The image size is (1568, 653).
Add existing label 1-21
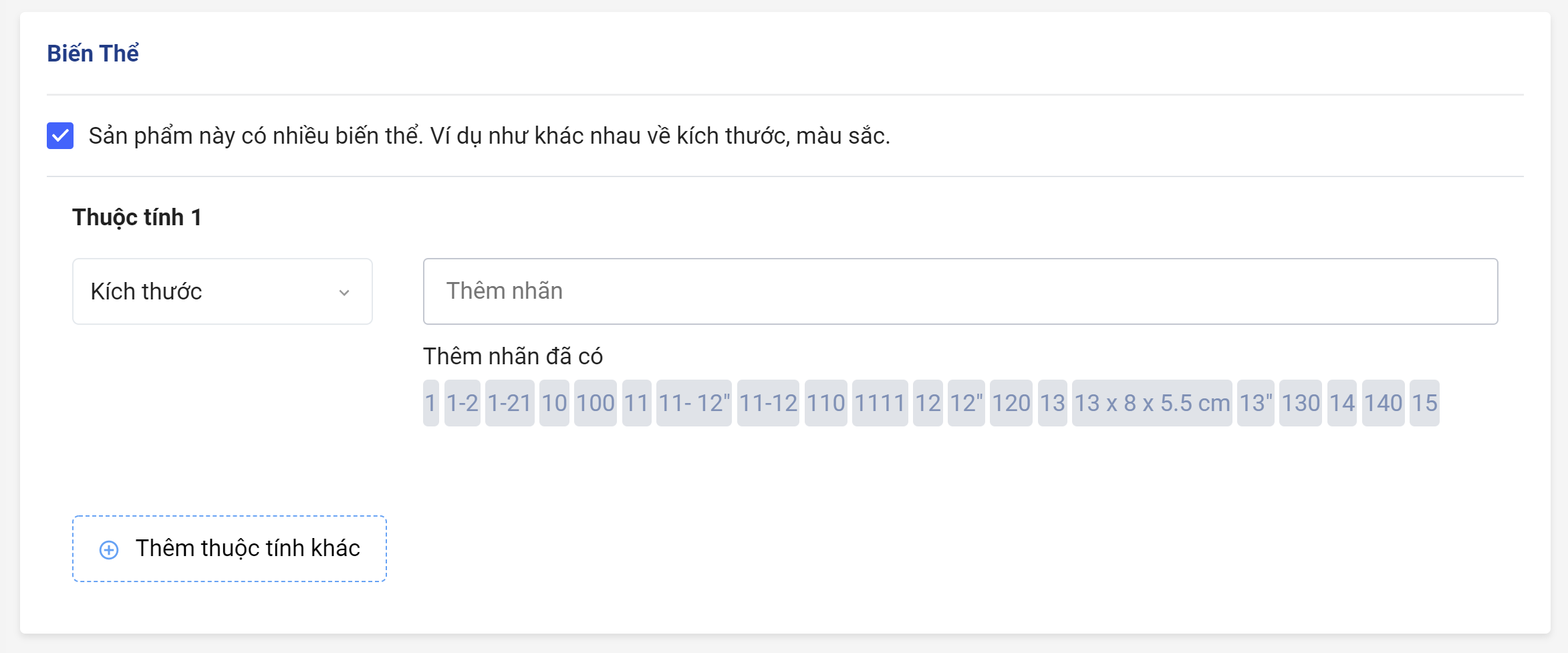tap(509, 403)
